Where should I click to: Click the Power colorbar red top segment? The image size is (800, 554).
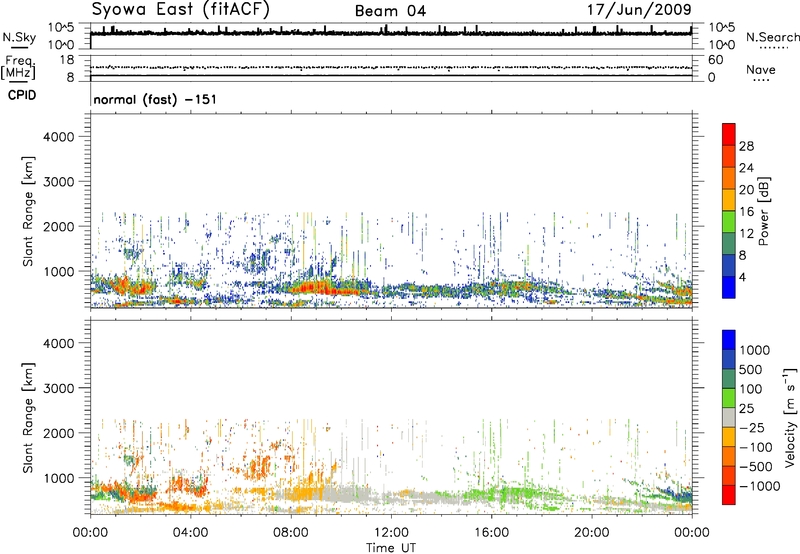tap(729, 134)
